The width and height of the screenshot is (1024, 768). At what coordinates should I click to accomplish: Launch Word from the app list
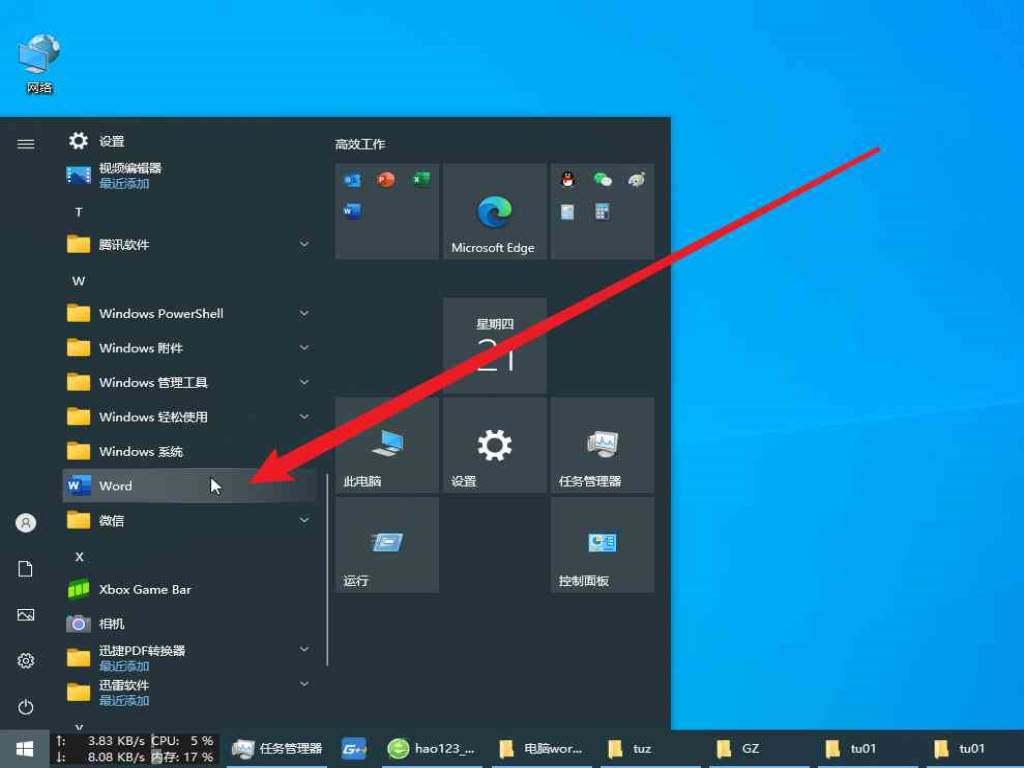click(189, 485)
